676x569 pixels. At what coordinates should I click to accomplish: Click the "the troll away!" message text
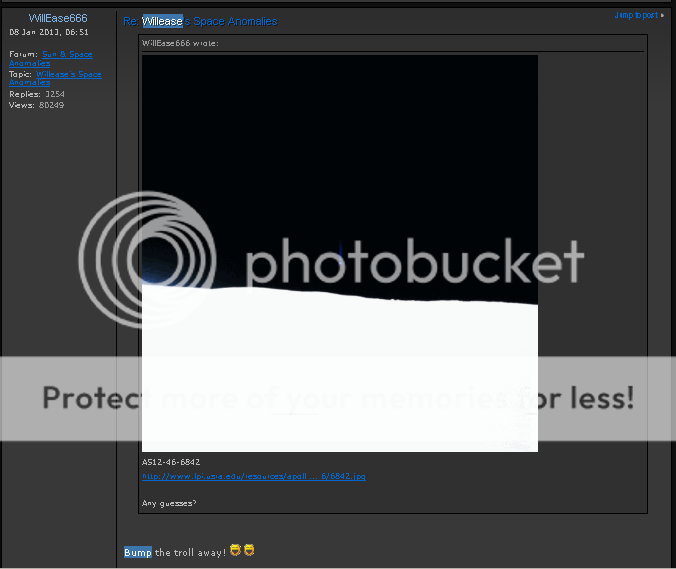190,553
